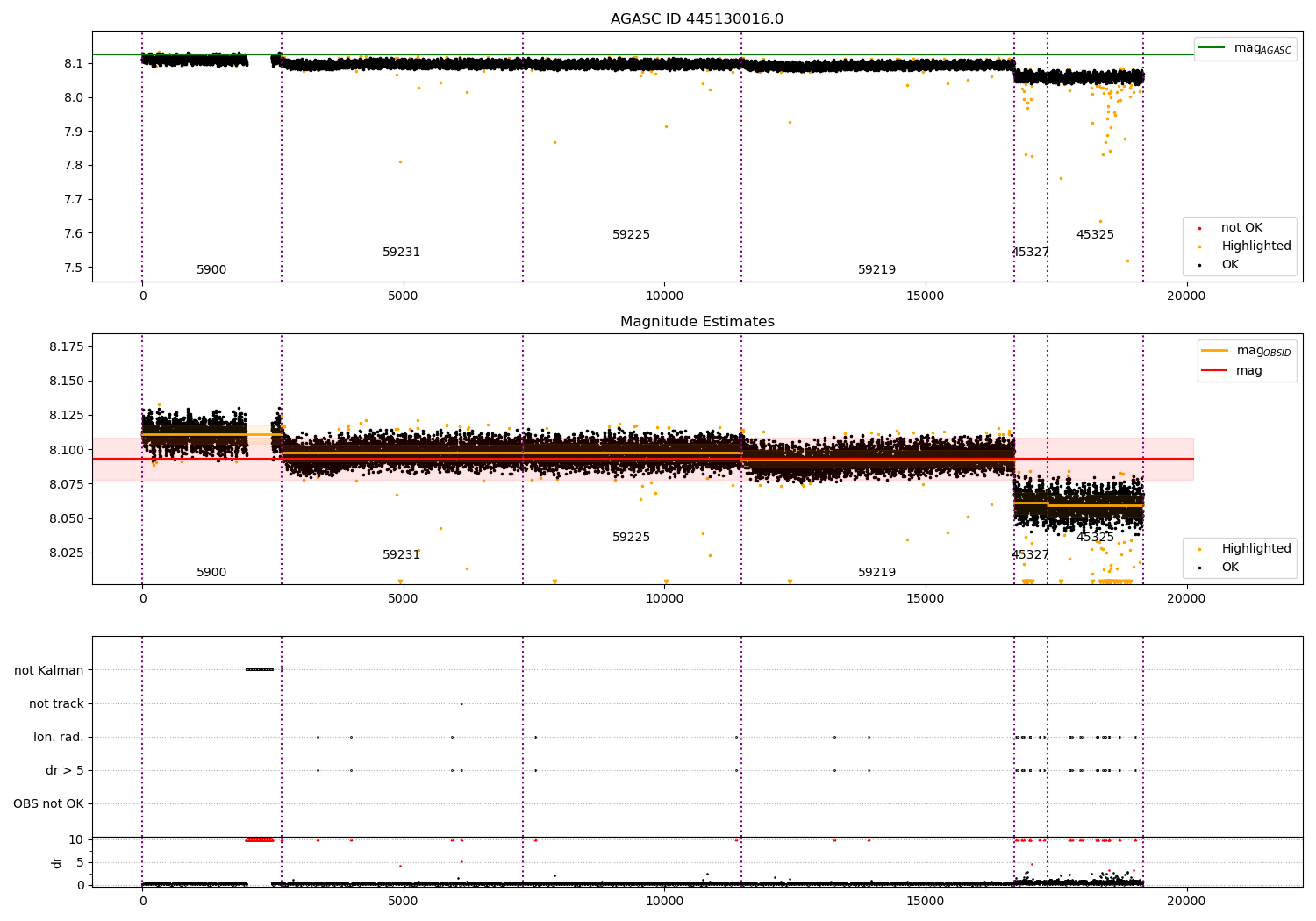
Task: Click y-axis tick '8.075' on middle plot
Action: [x=67, y=484]
